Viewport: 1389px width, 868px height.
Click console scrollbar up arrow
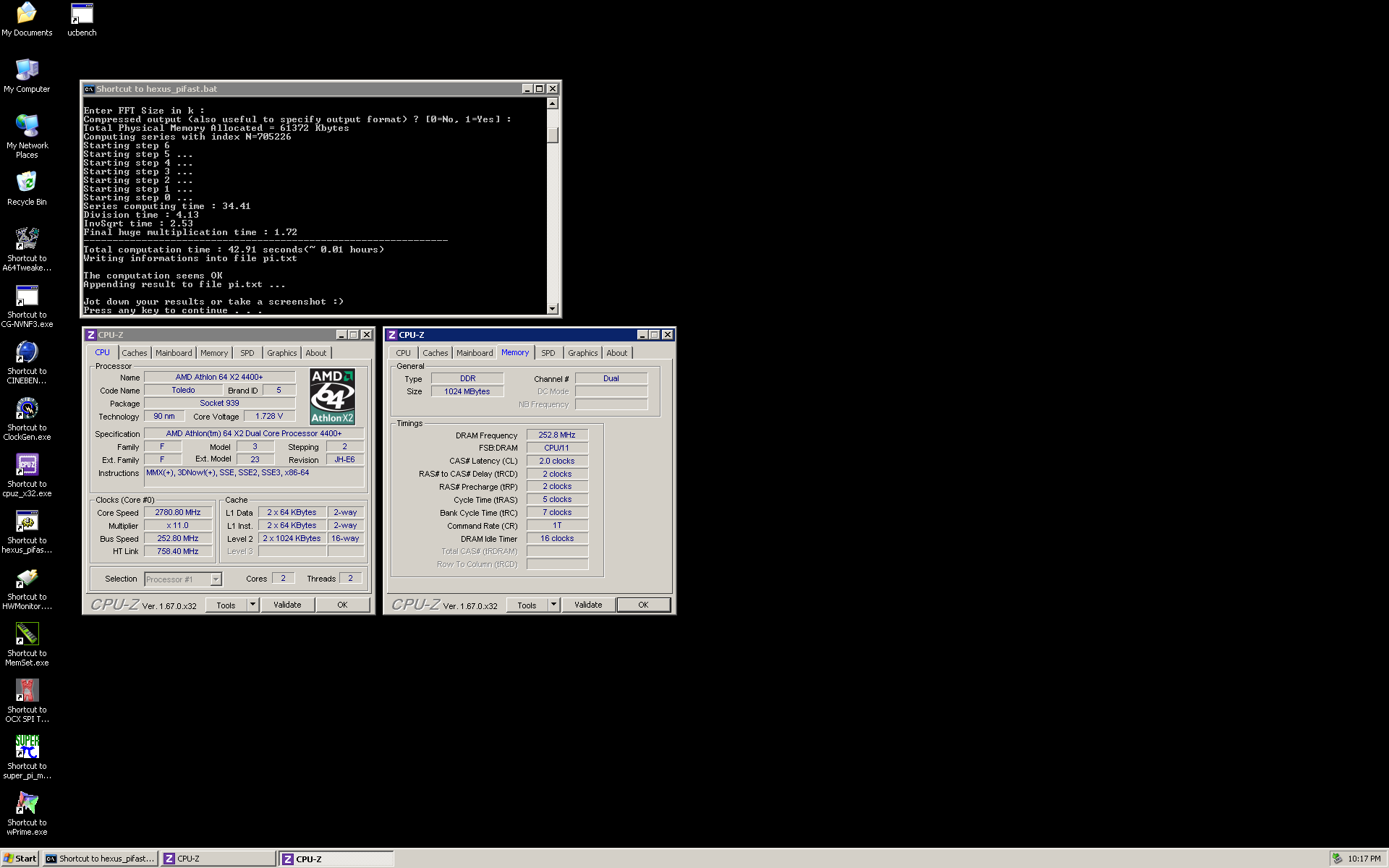tap(553, 103)
